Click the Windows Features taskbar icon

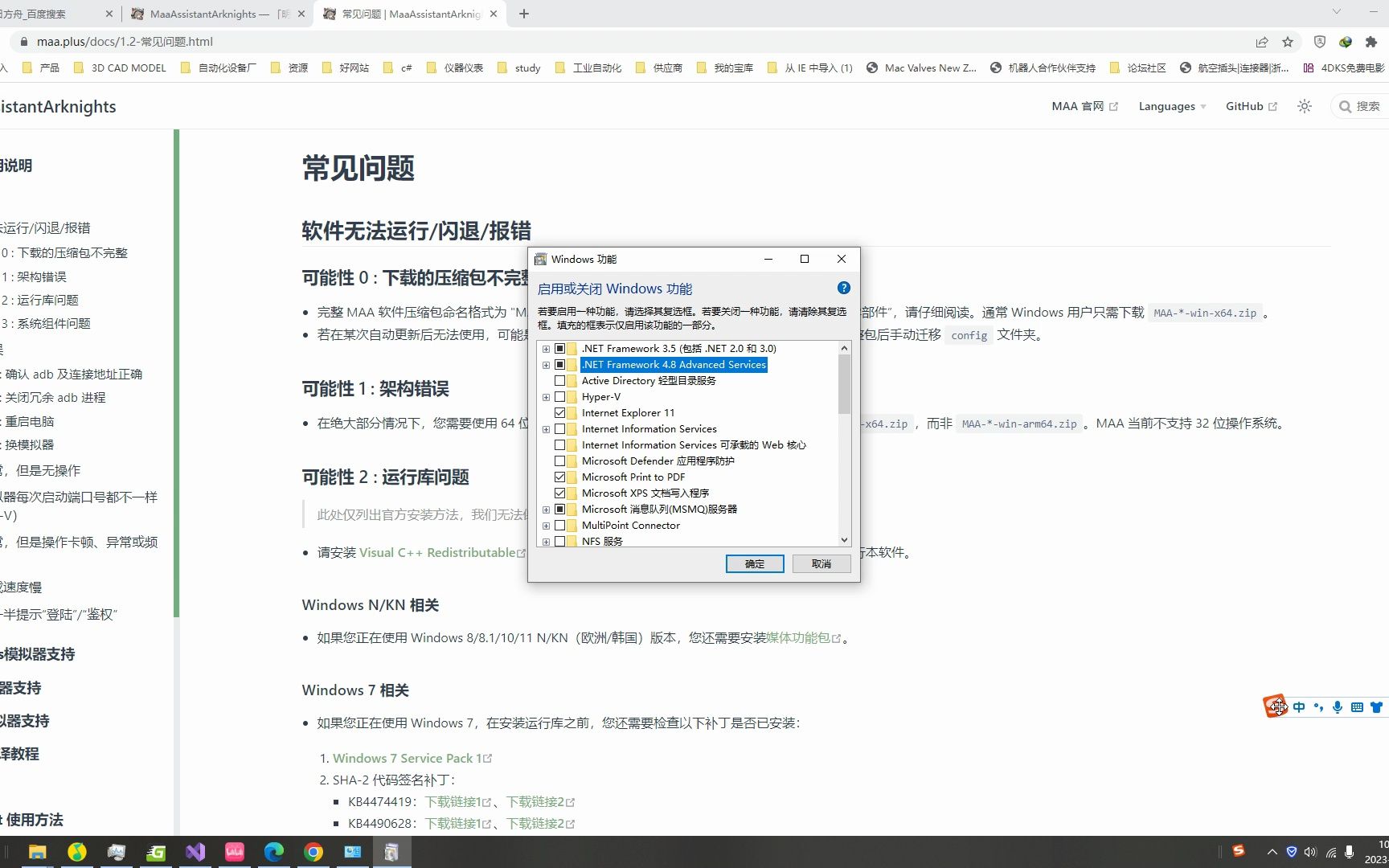coord(391,852)
